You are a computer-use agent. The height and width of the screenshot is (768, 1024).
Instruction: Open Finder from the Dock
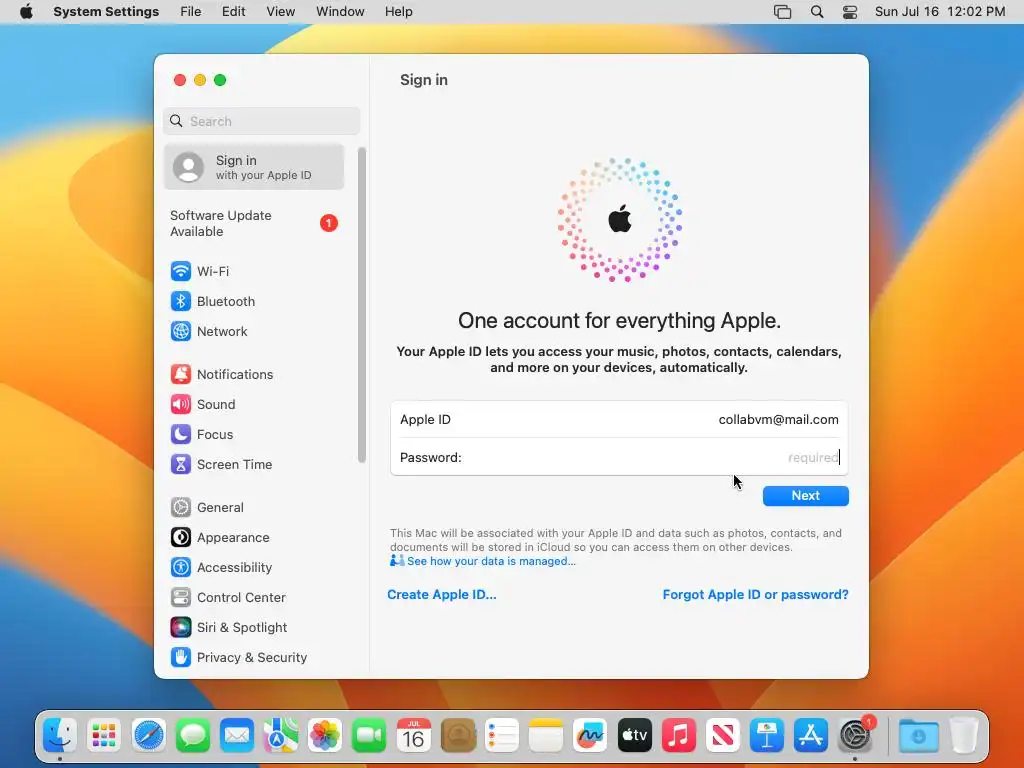point(59,736)
